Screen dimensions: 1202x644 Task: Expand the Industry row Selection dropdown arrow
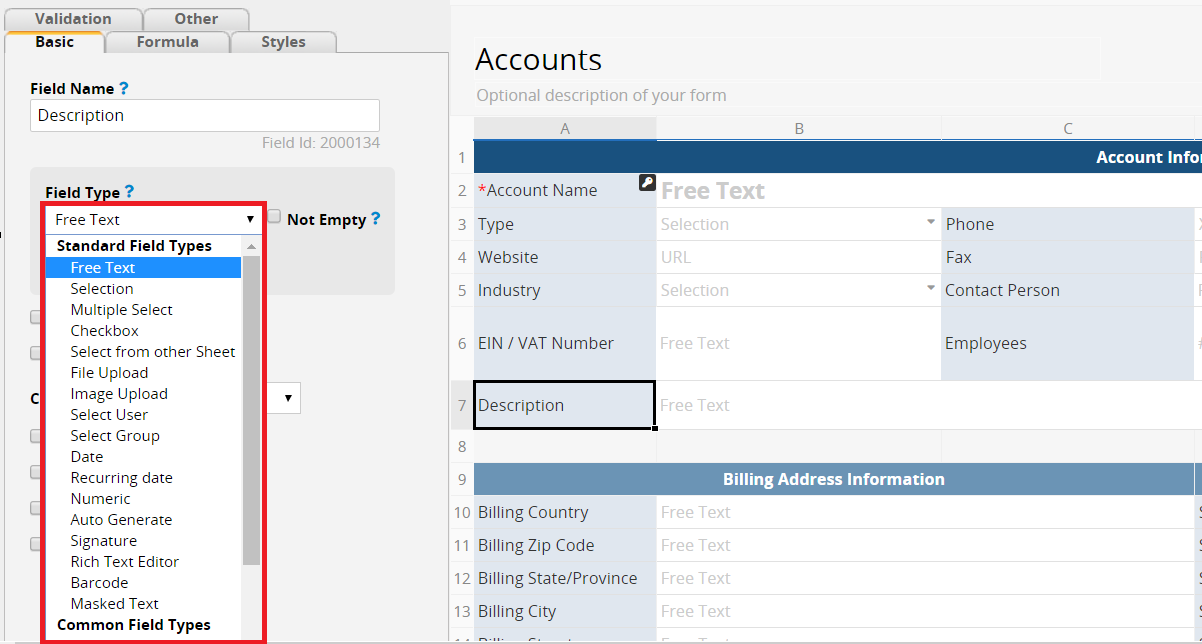tap(931, 289)
